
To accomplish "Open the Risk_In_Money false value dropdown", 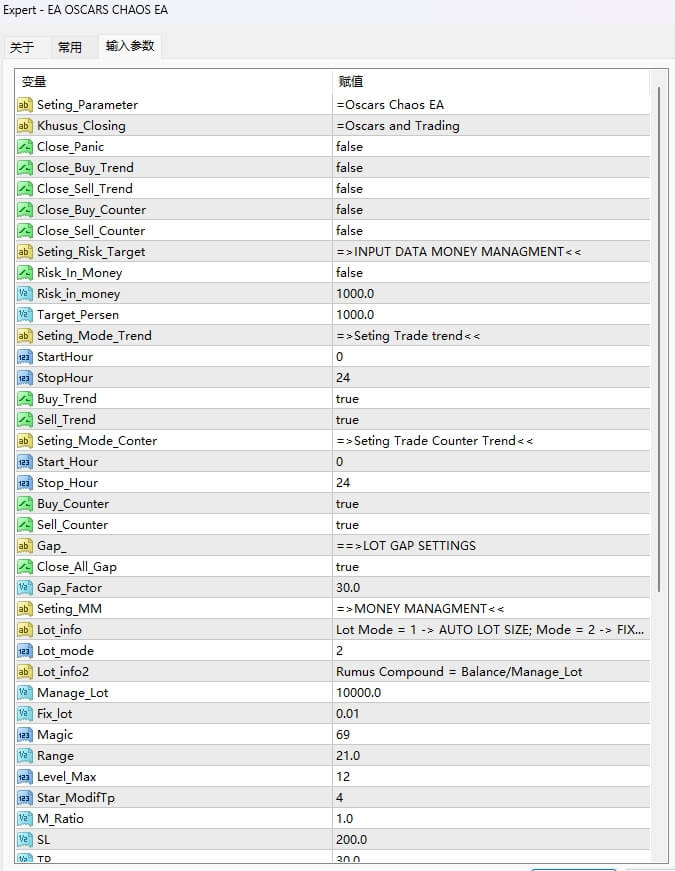I will (x=349, y=273).
